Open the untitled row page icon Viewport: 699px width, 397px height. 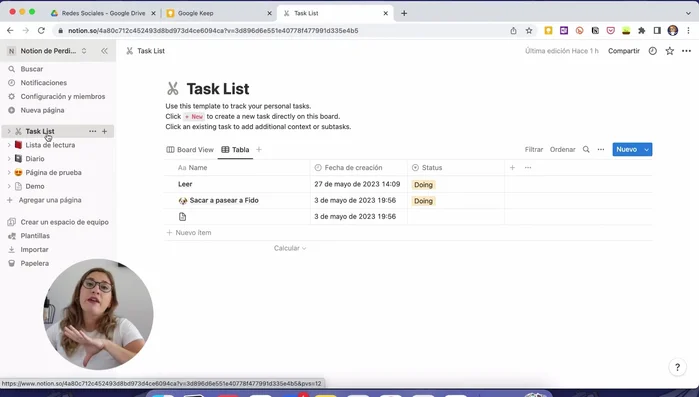pyautogui.click(x=182, y=217)
